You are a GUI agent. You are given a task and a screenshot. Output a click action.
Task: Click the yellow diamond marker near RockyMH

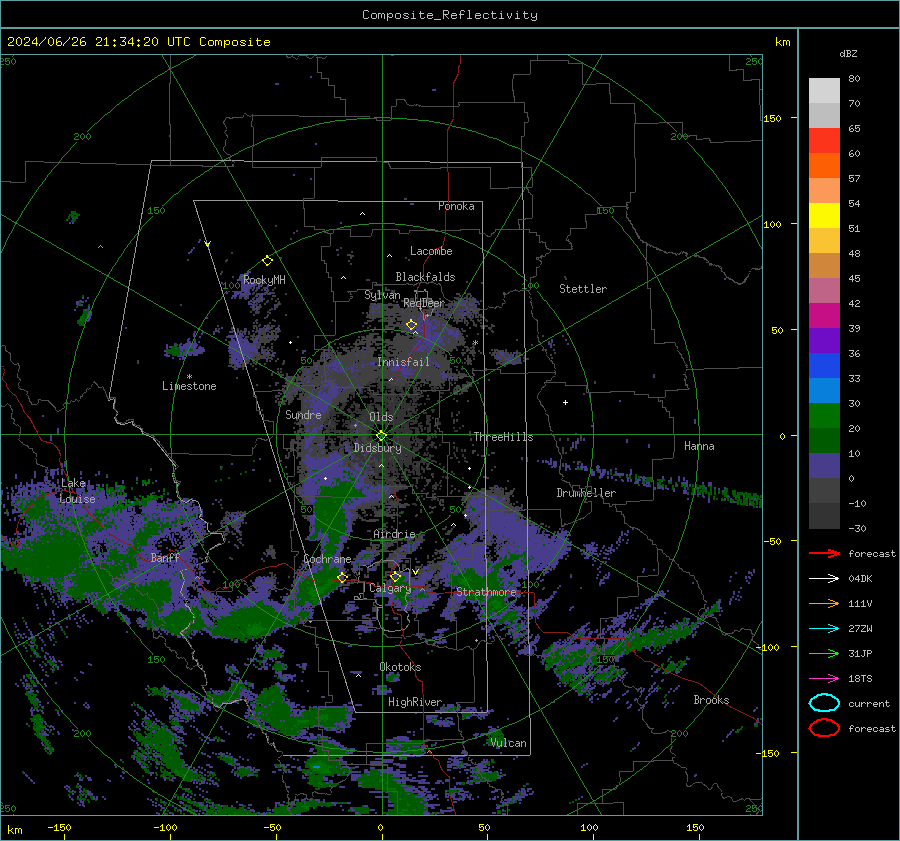(x=267, y=261)
